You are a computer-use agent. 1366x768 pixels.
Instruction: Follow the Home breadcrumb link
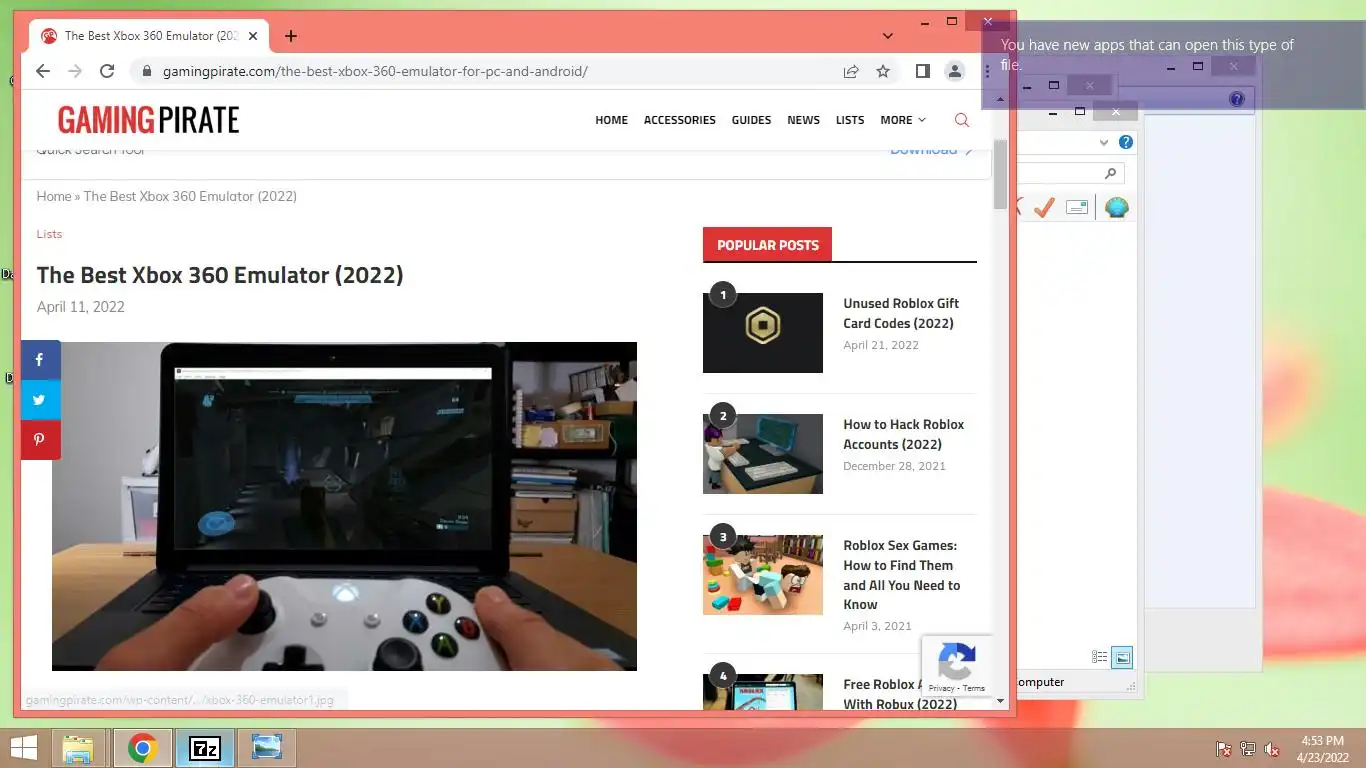[x=54, y=196]
